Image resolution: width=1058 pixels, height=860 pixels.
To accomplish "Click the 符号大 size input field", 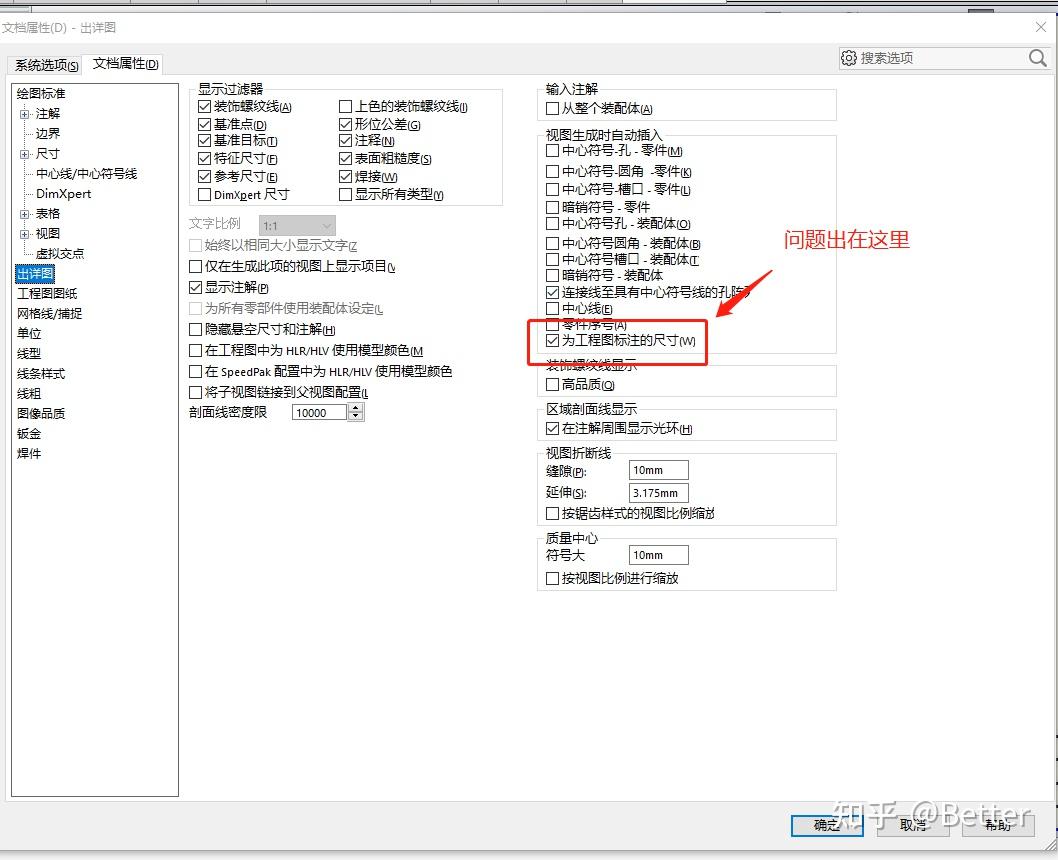I will point(659,555).
